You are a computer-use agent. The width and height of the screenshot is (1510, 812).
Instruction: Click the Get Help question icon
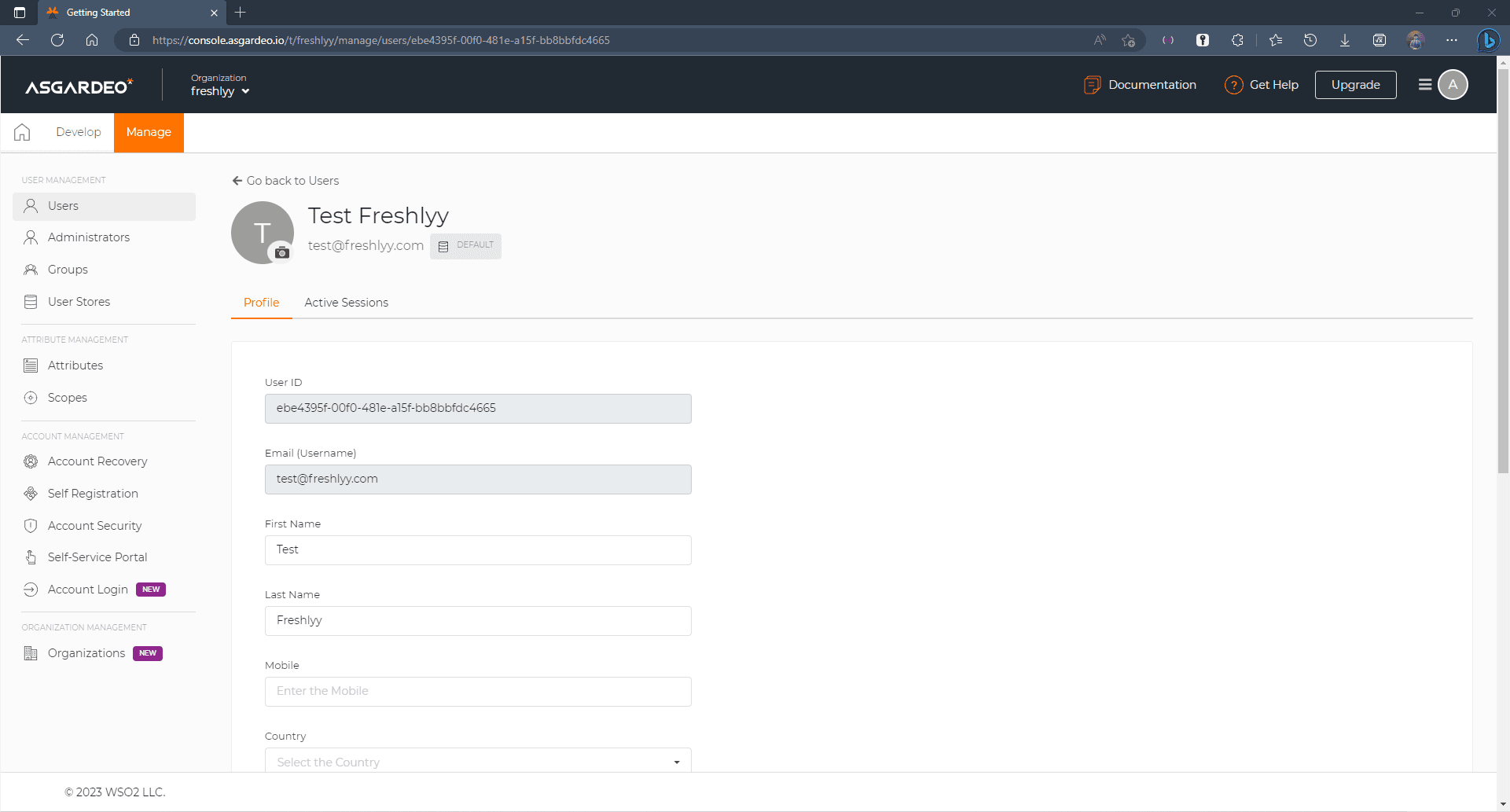click(x=1233, y=85)
